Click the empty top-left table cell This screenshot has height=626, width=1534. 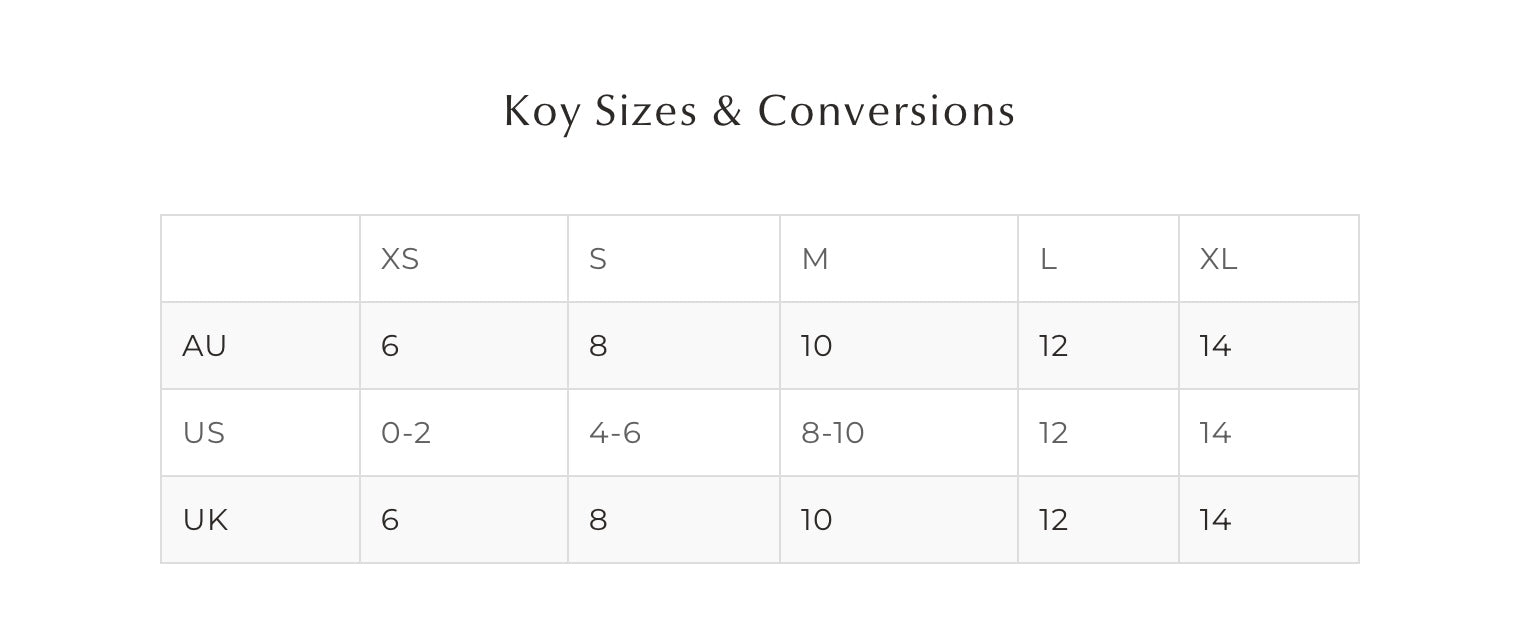click(260, 259)
